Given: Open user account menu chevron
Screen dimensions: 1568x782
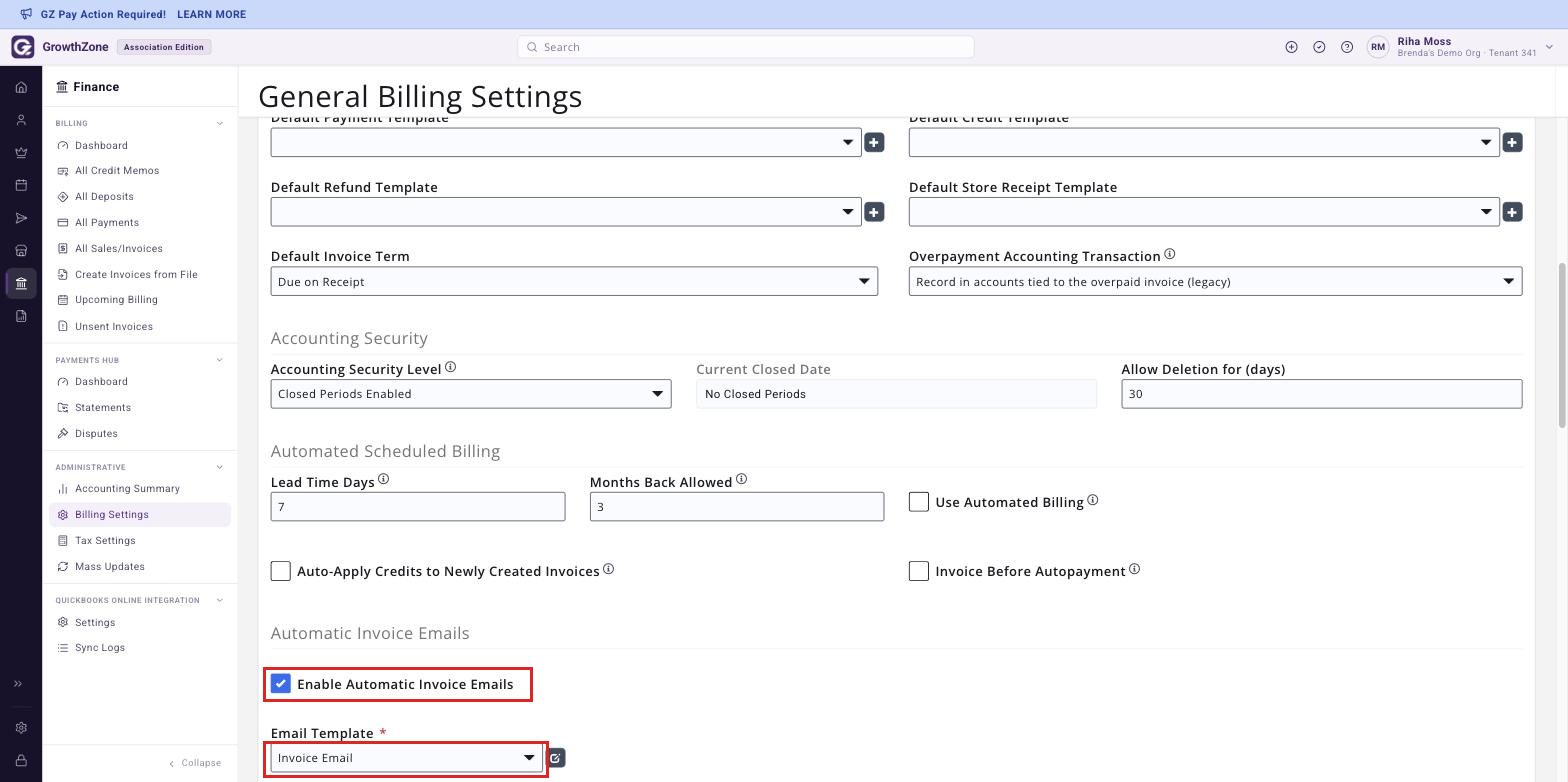Looking at the screenshot, I should 1549,47.
